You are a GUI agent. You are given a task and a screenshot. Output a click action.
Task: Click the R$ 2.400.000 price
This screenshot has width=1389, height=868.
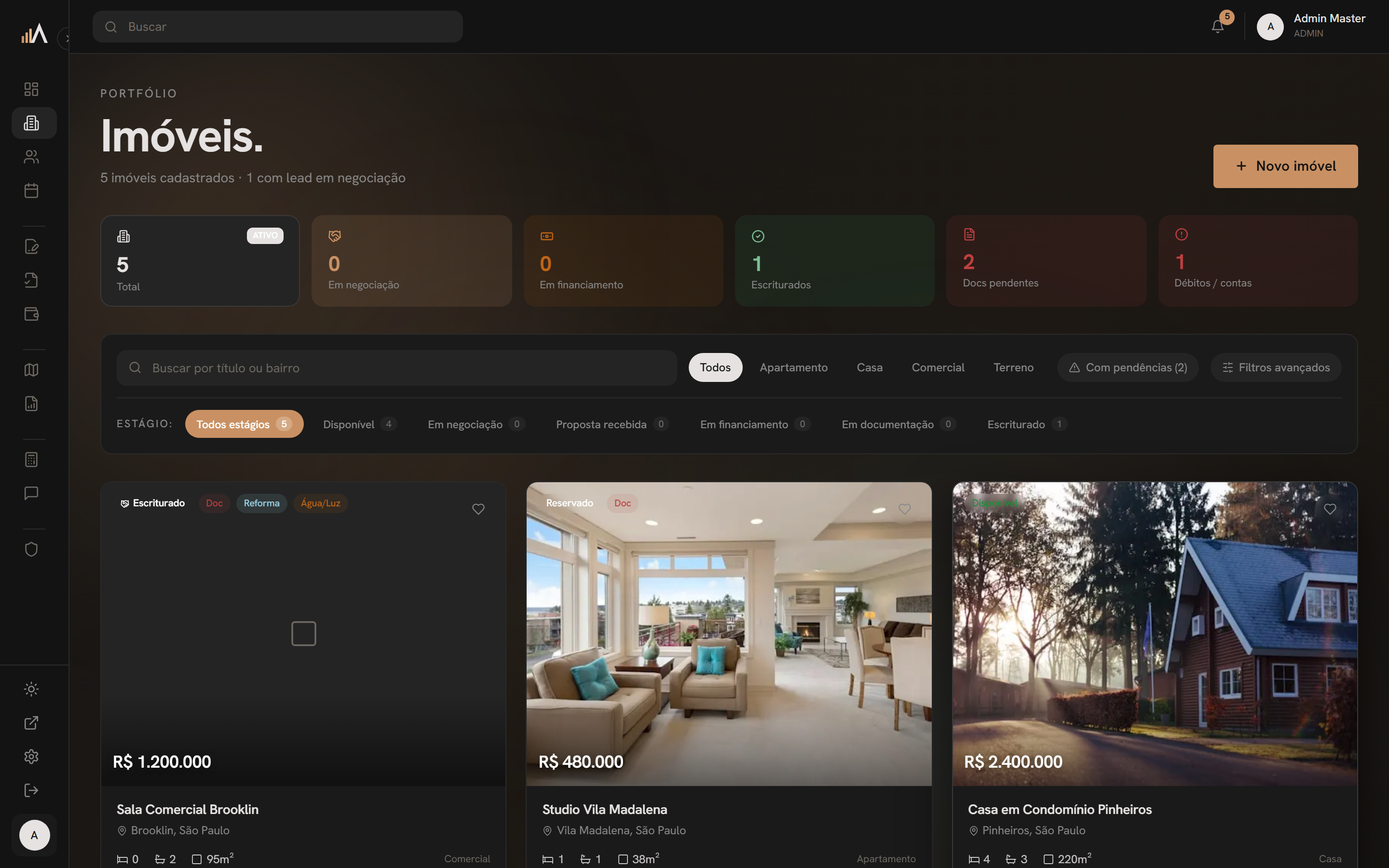[x=1013, y=762]
